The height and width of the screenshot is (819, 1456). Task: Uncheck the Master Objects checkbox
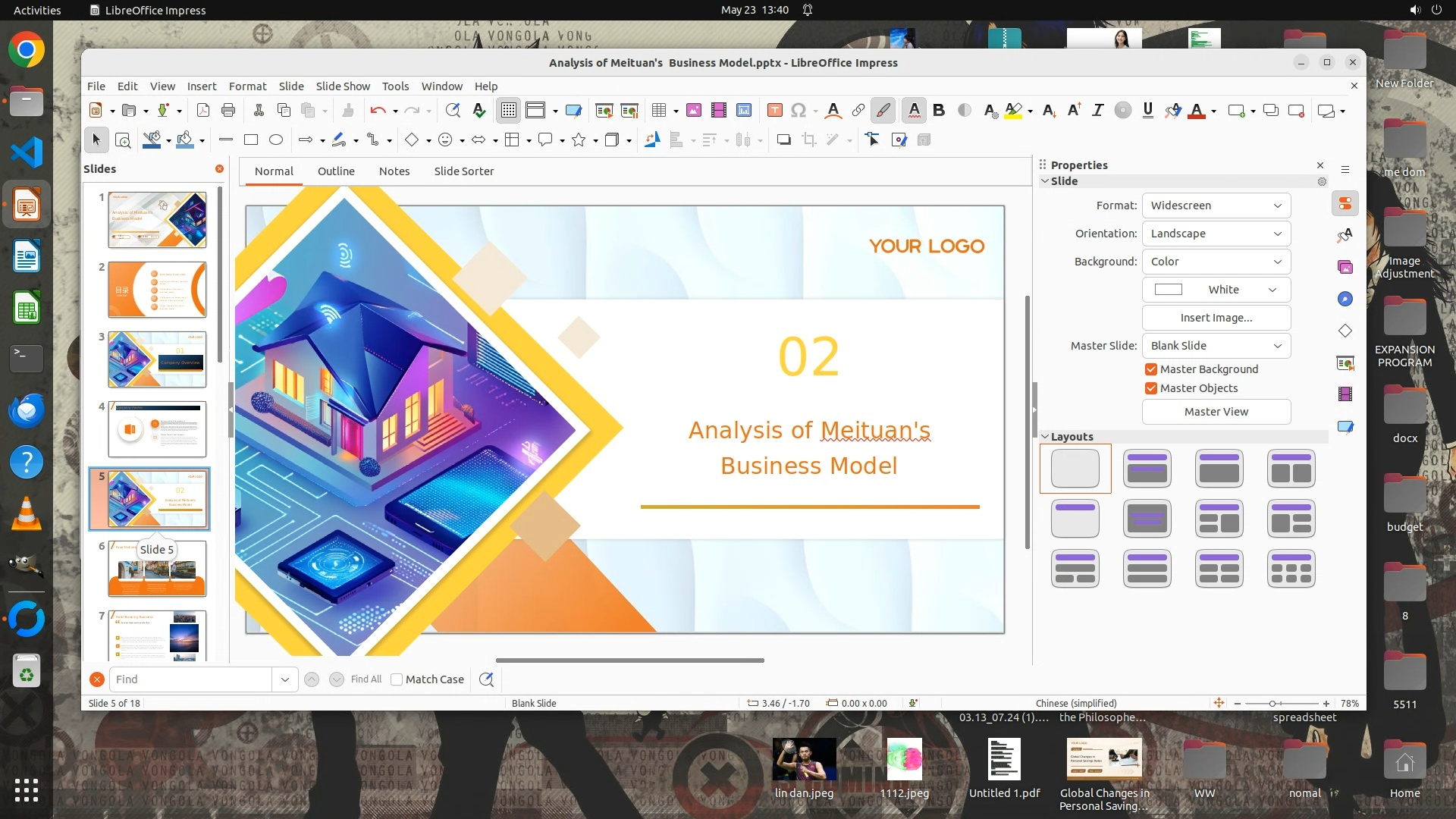pyautogui.click(x=1151, y=388)
